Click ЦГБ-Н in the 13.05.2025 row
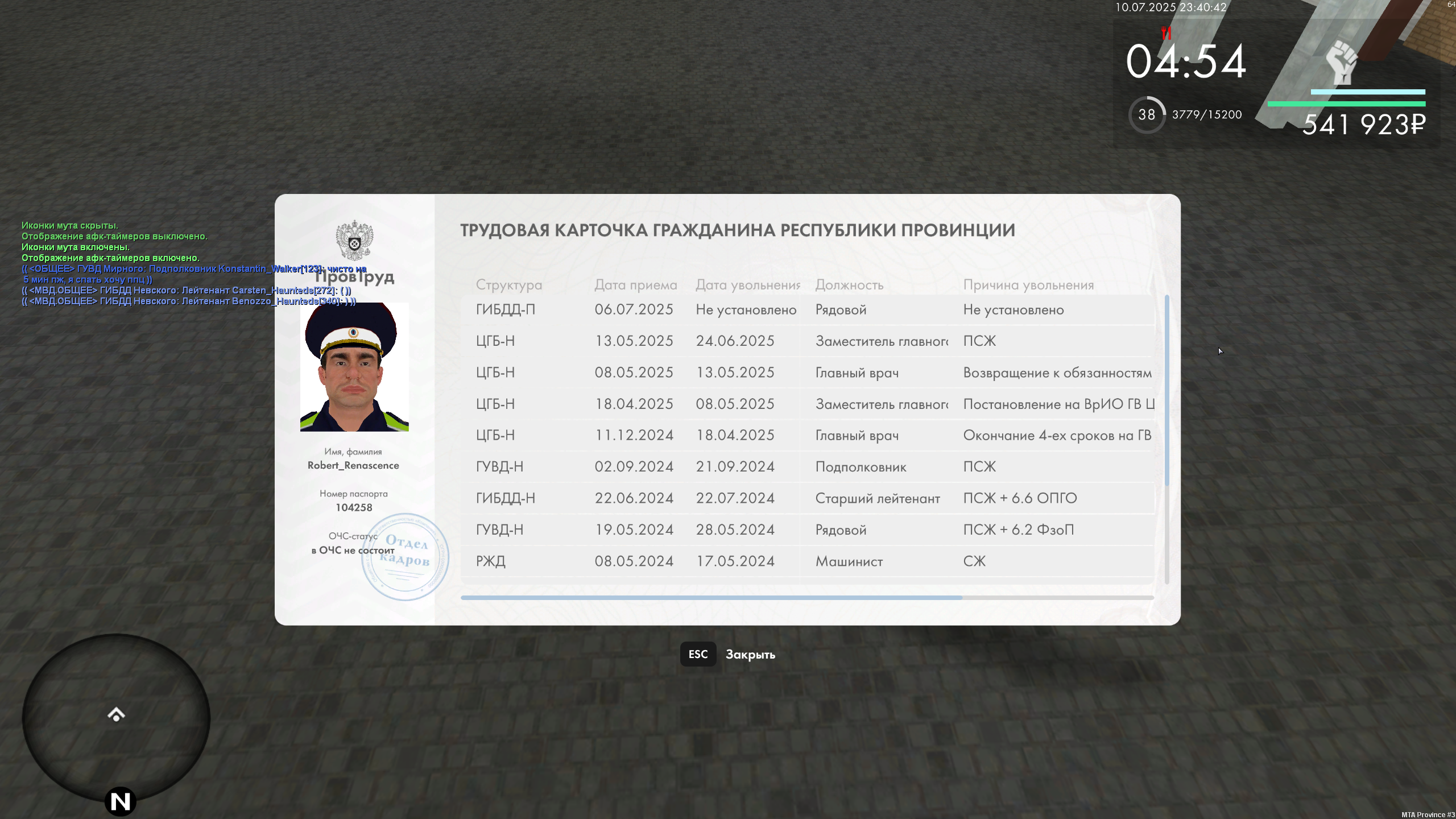Screen dimensions: 1456x819 (x=495, y=341)
